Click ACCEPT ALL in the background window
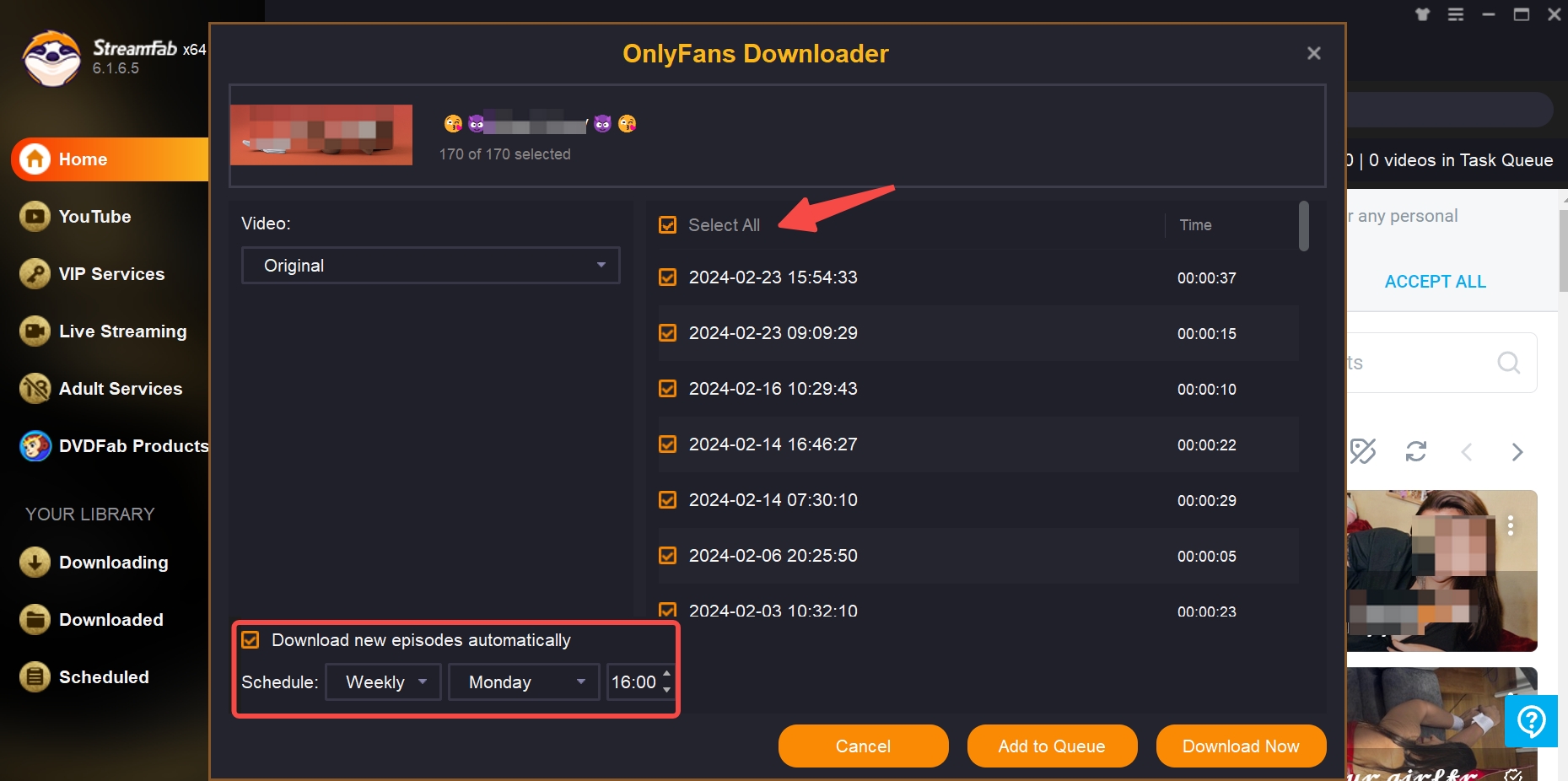This screenshot has width=1568, height=781. coord(1436,282)
